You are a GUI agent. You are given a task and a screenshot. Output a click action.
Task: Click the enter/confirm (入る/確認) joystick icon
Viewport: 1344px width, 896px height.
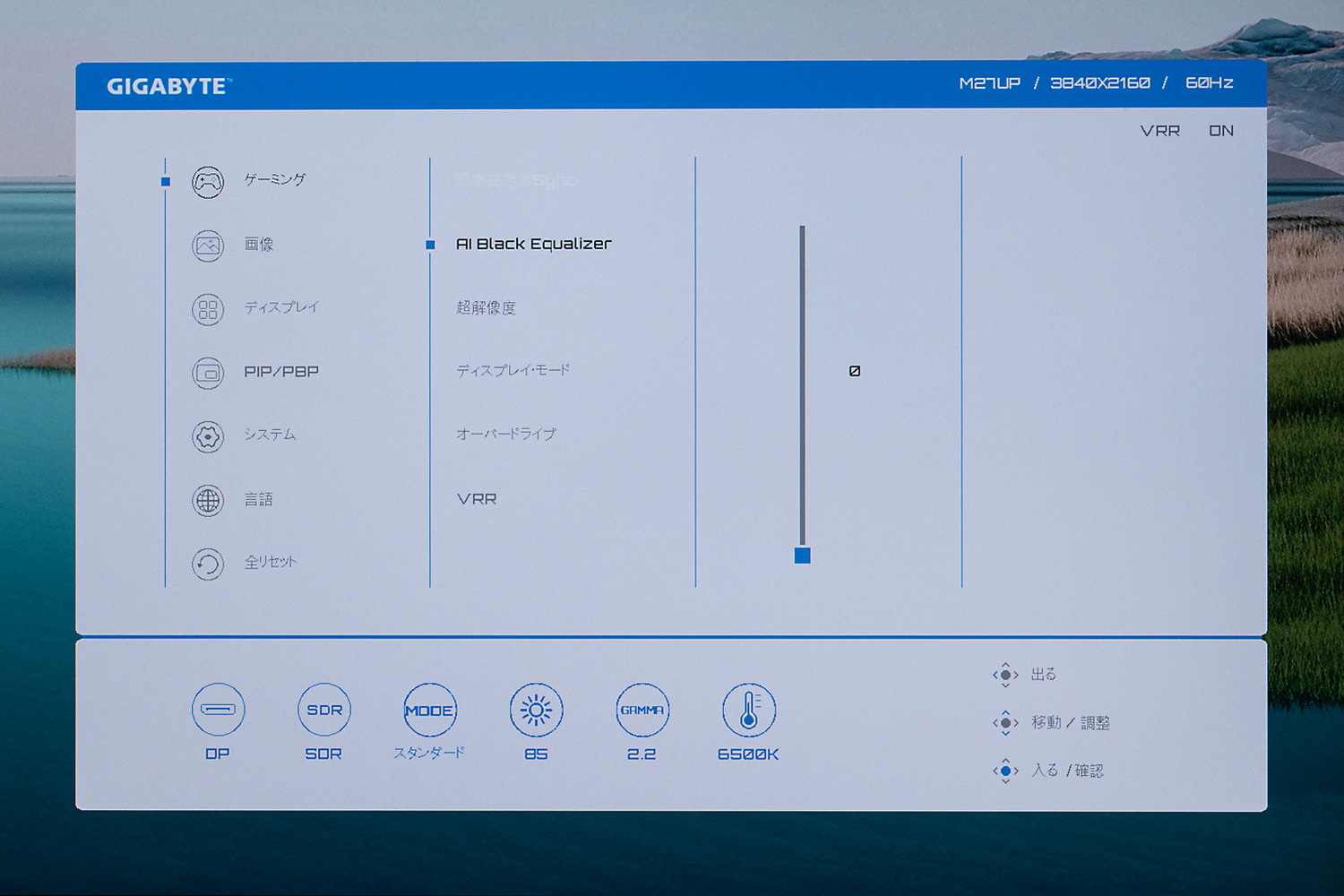pyautogui.click(x=1005, y=771)
